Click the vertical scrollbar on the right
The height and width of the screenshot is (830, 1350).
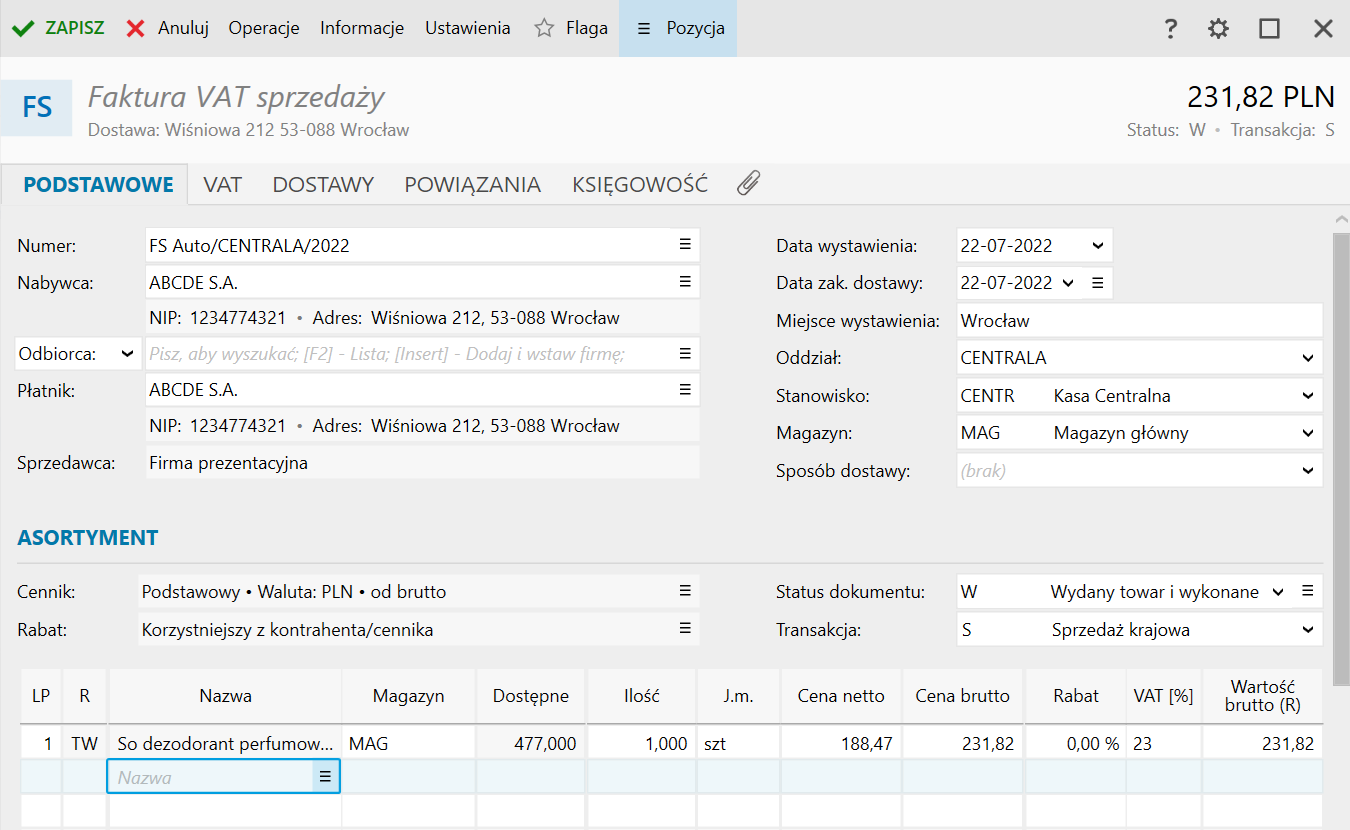pos(1341,460)
